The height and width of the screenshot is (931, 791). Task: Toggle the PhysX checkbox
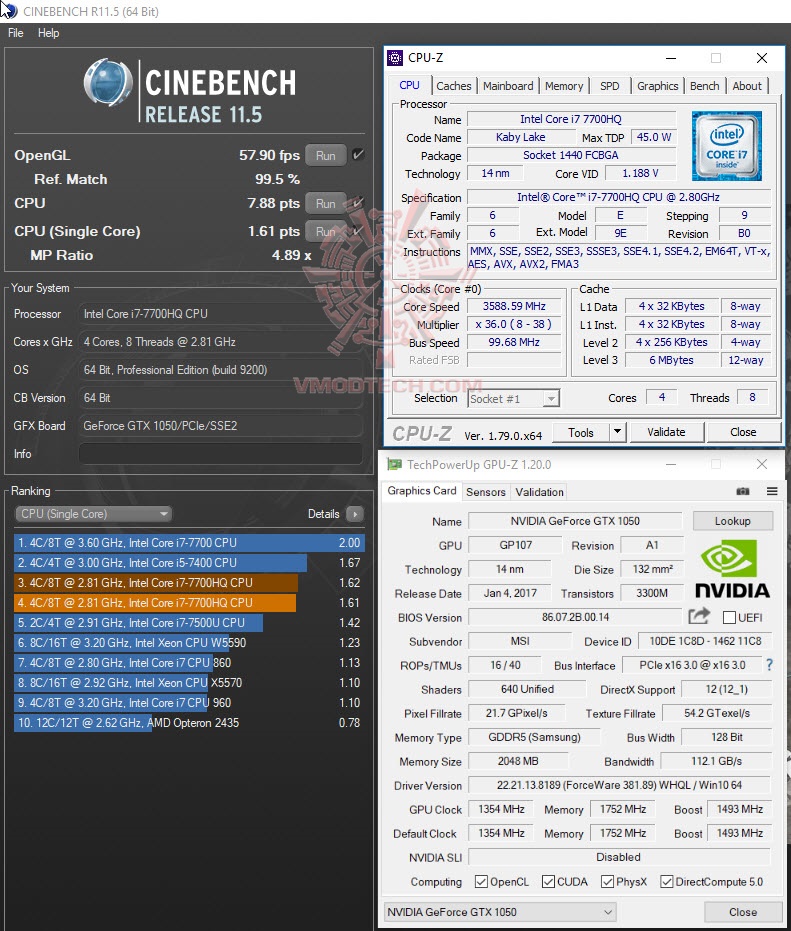(607, 881)
